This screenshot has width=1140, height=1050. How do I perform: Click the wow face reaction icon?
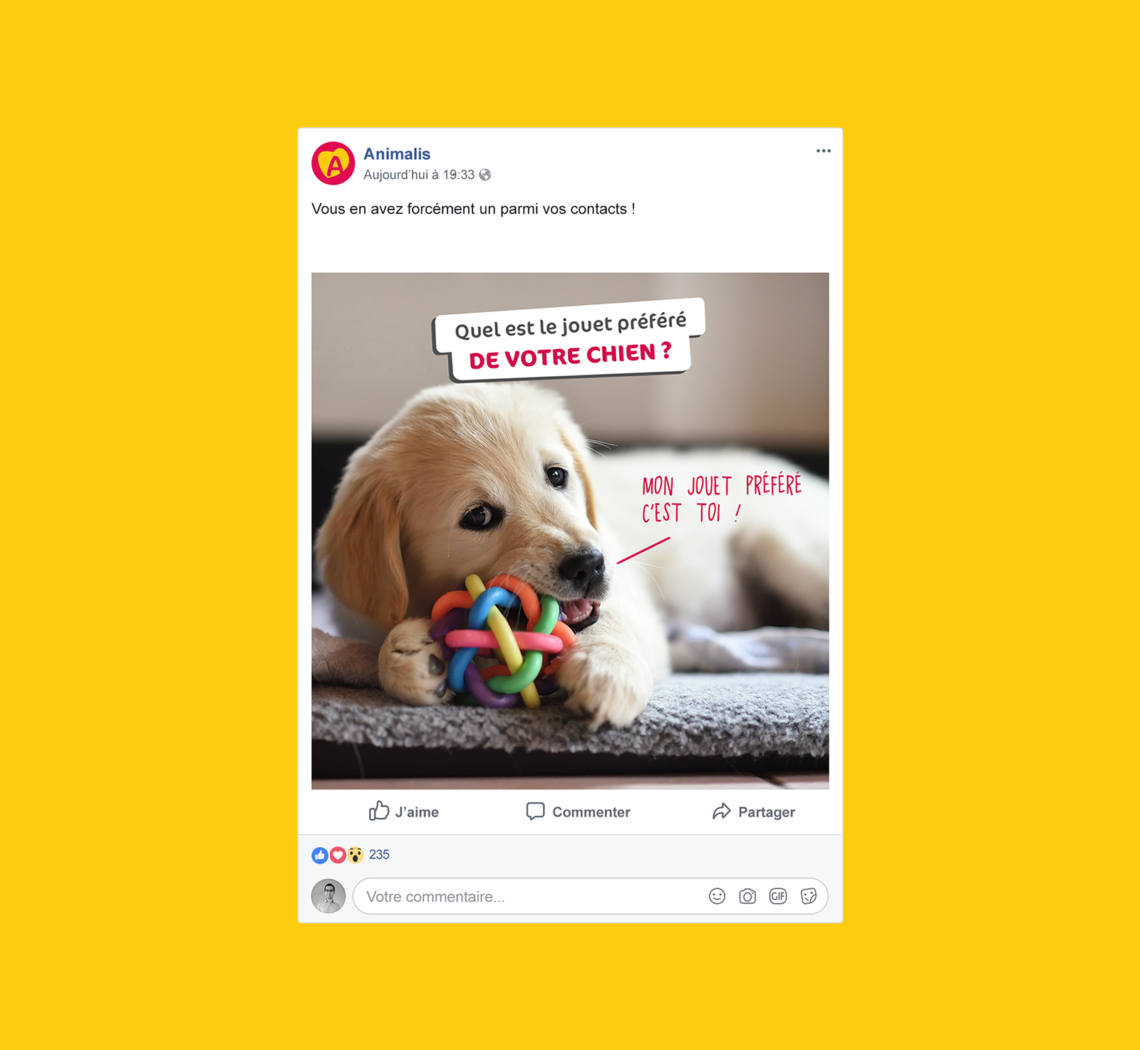(x=355, y=855)
